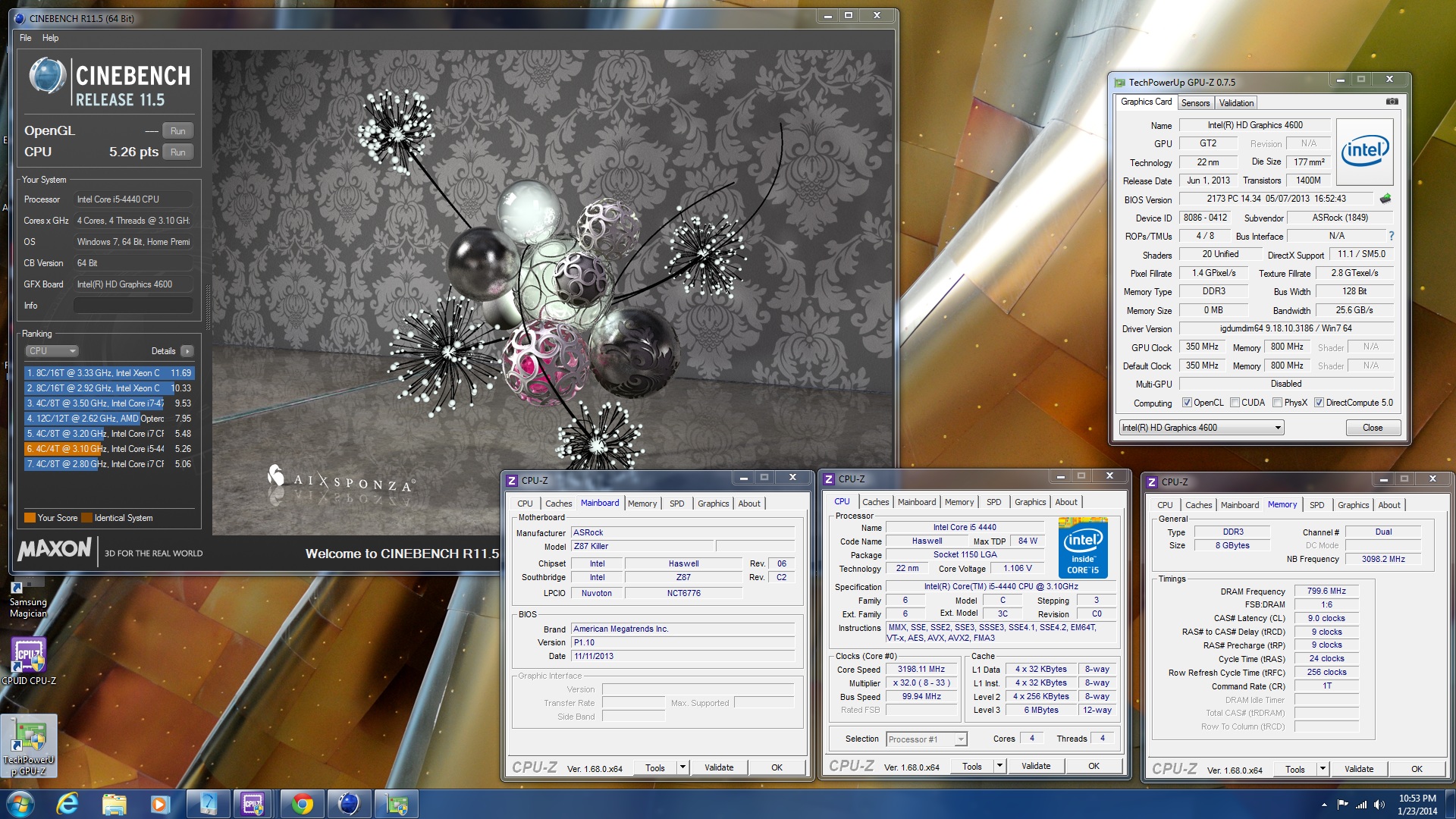This screenshot has height=819, width=1456.
Task: Click the Cinebench title bar app icon
Action: point(19,18)
